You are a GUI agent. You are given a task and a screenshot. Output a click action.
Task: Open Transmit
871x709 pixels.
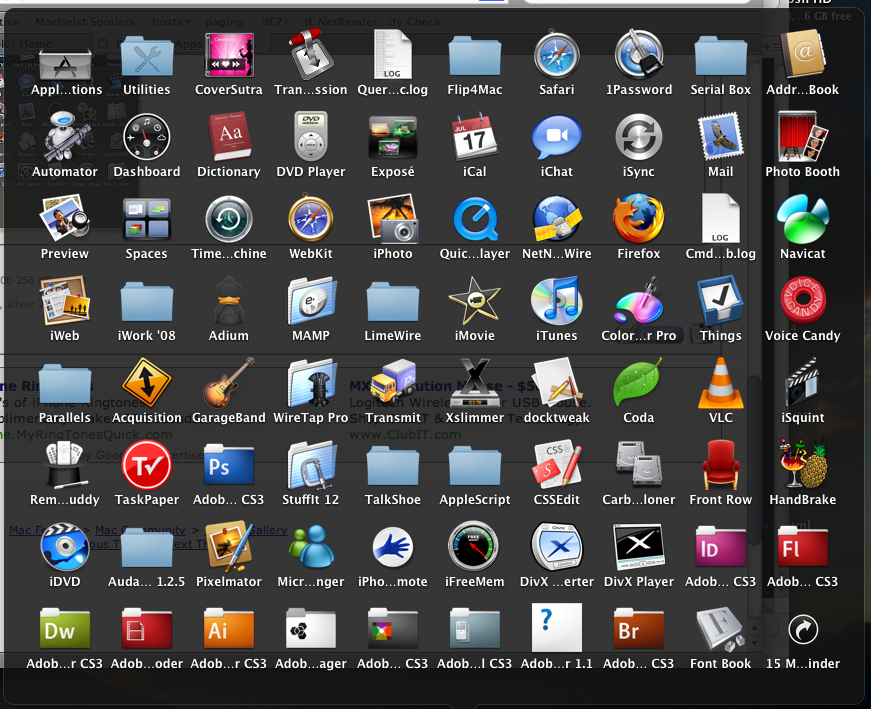[393, 382]
